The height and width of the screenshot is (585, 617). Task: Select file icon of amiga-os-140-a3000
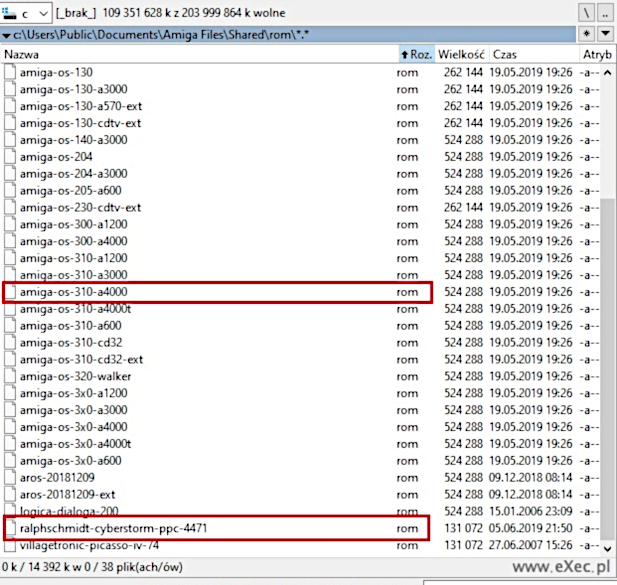pyautogui.click(x=10, y=140)
